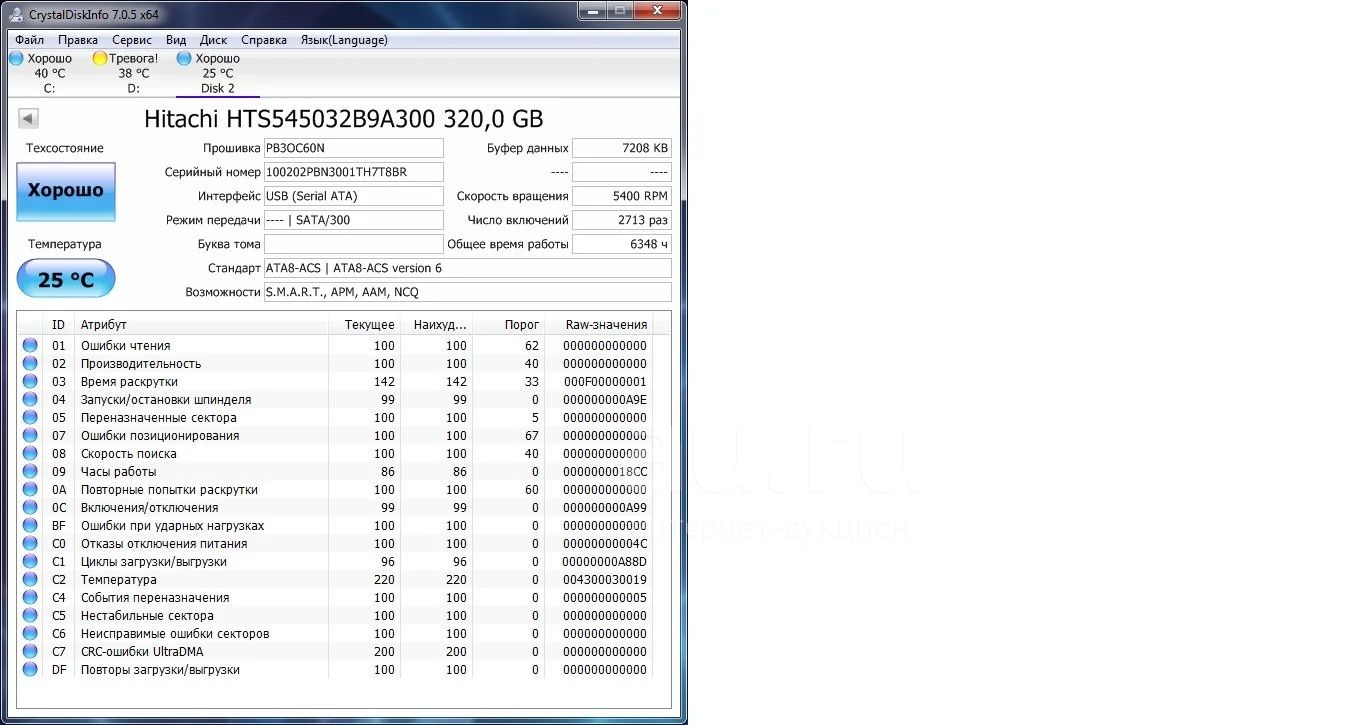Viewport: 1360px width, 725px height.
Task: Click the Общее время работы value
Action: point(622,244)
